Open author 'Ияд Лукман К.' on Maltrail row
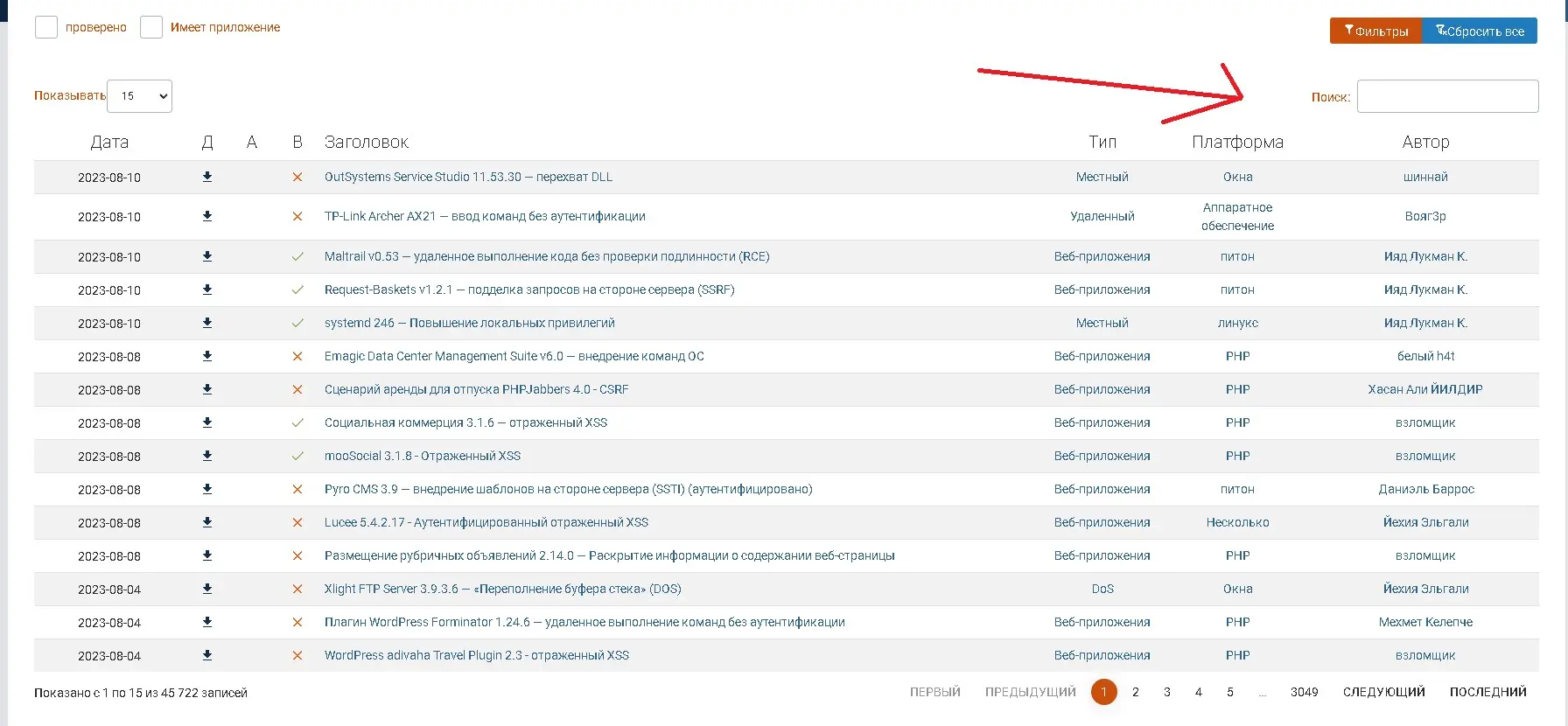 click(x=1425, y=256)
